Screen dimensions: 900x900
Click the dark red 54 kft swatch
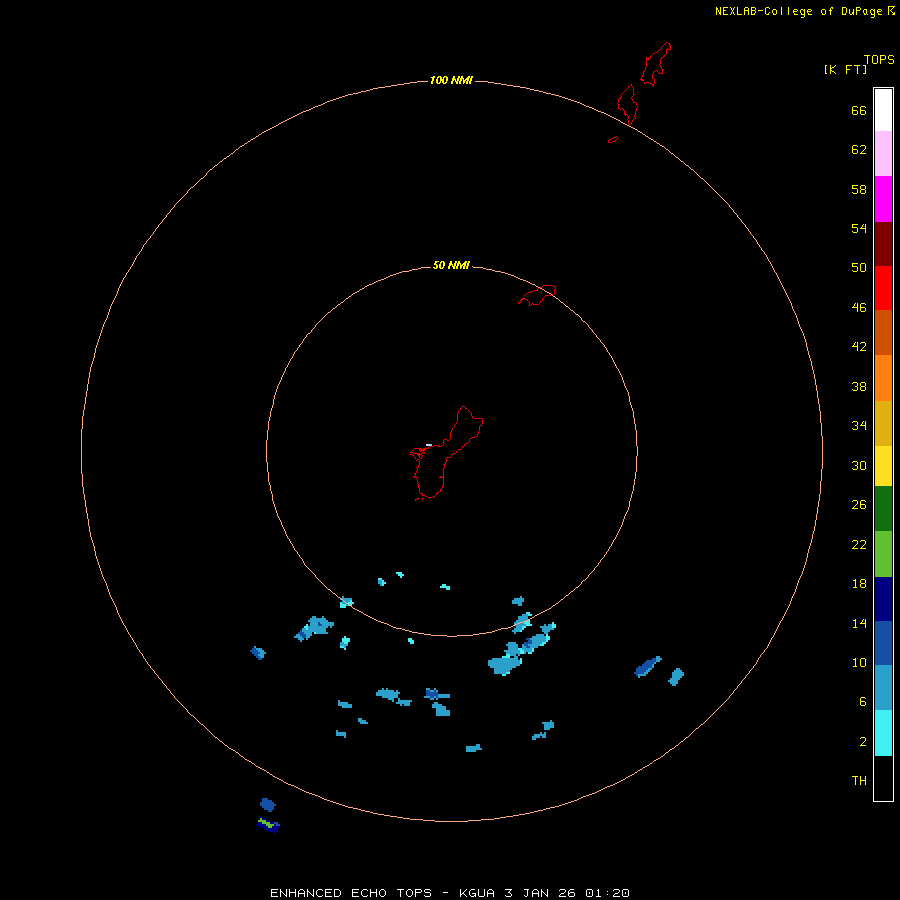pyautogui.click(x=883, y=243)
